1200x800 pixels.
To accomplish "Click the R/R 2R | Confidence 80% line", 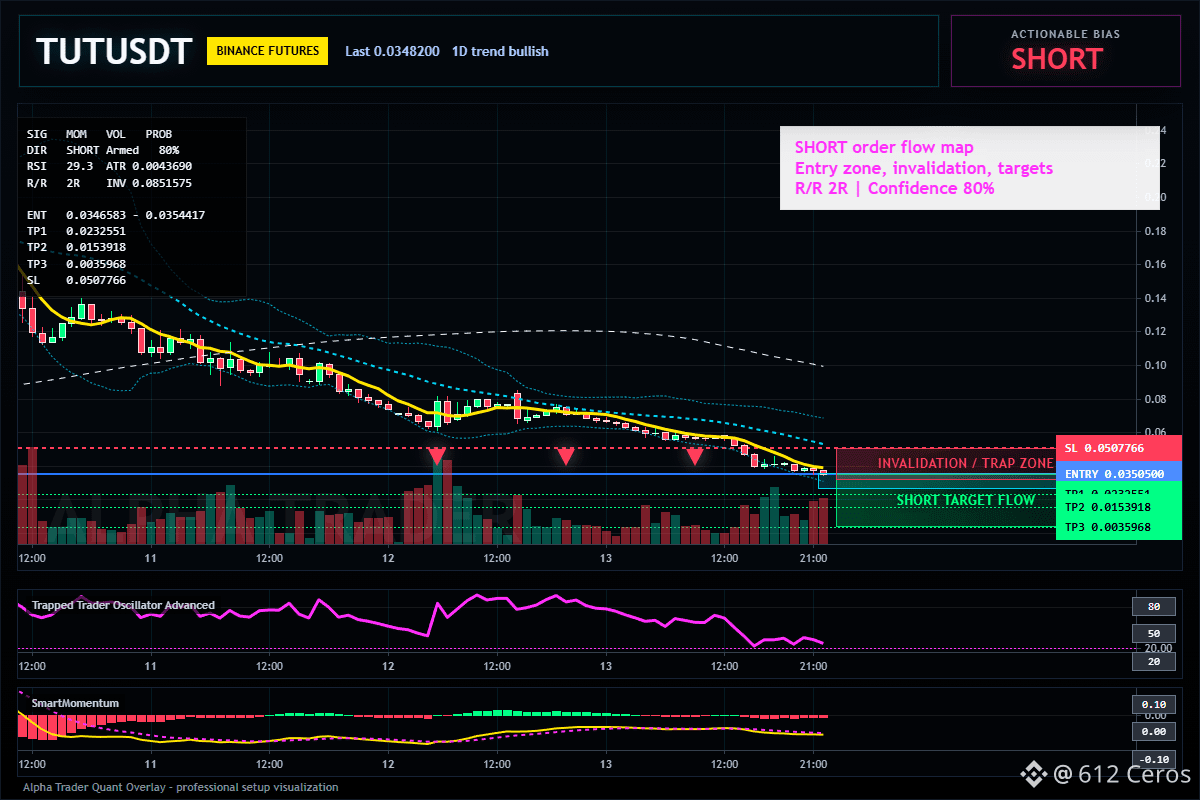I will click(x=895, y=188).
